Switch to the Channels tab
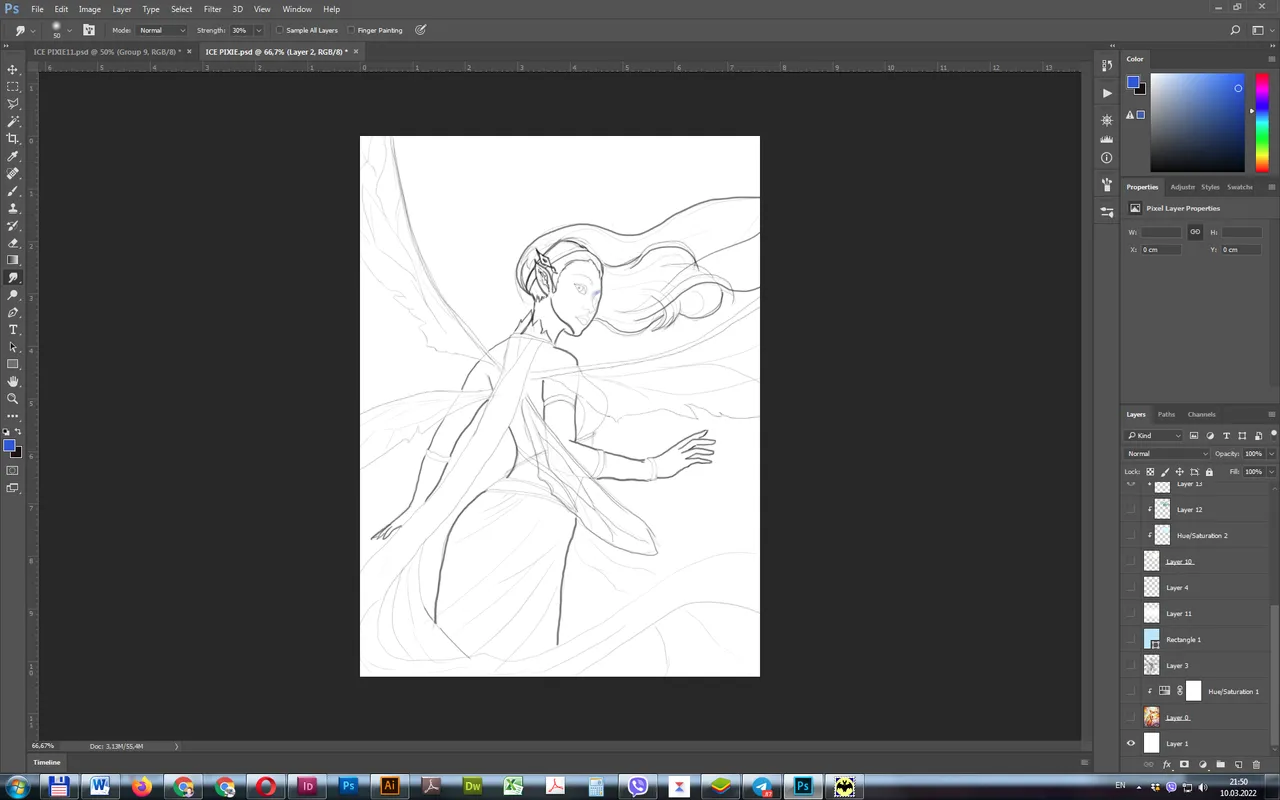Viewport: 1280px width, 800px height. pos(1201,414)
